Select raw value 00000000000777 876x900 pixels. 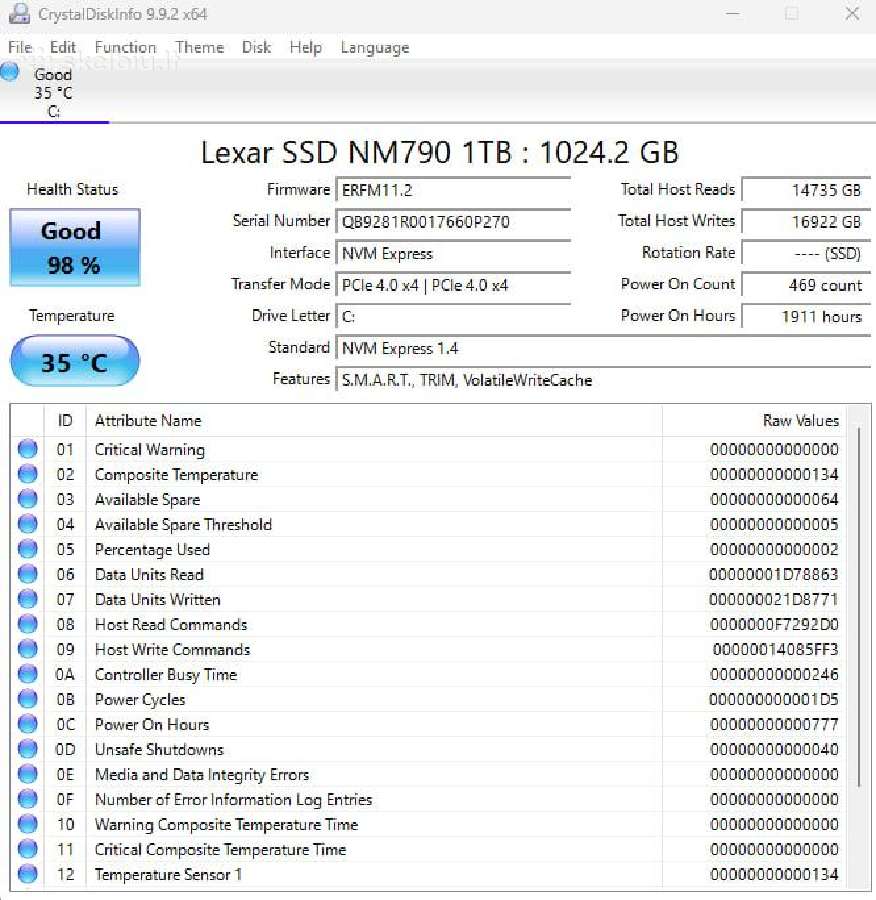click(x=774, y=724)
